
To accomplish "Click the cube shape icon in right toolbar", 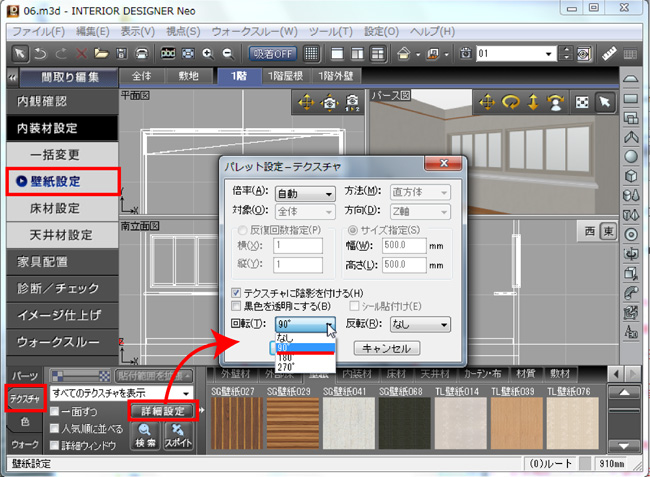I will click(x=633, y=175).
